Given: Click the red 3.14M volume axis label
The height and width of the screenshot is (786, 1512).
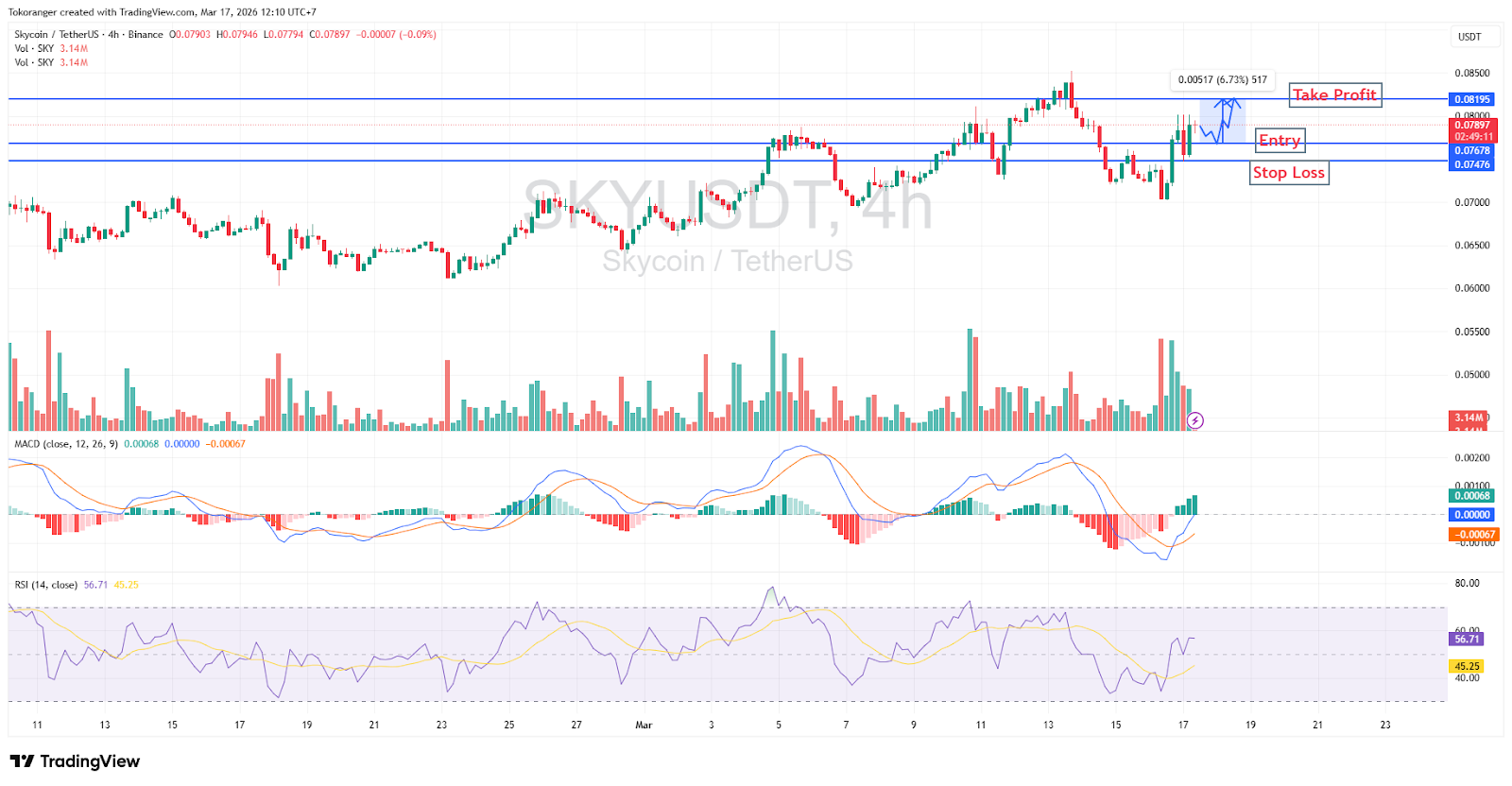Looking at the screenshot, I should coord(1469,418).
